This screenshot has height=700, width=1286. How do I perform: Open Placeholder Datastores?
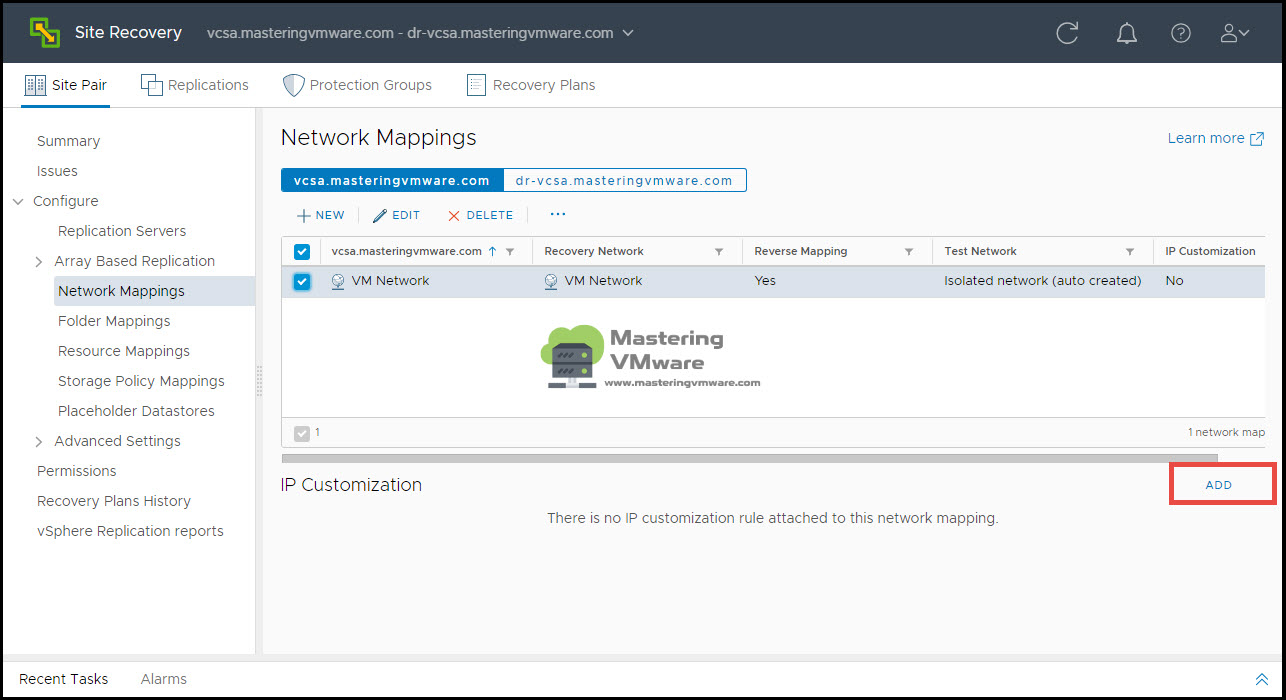[136, 411]
